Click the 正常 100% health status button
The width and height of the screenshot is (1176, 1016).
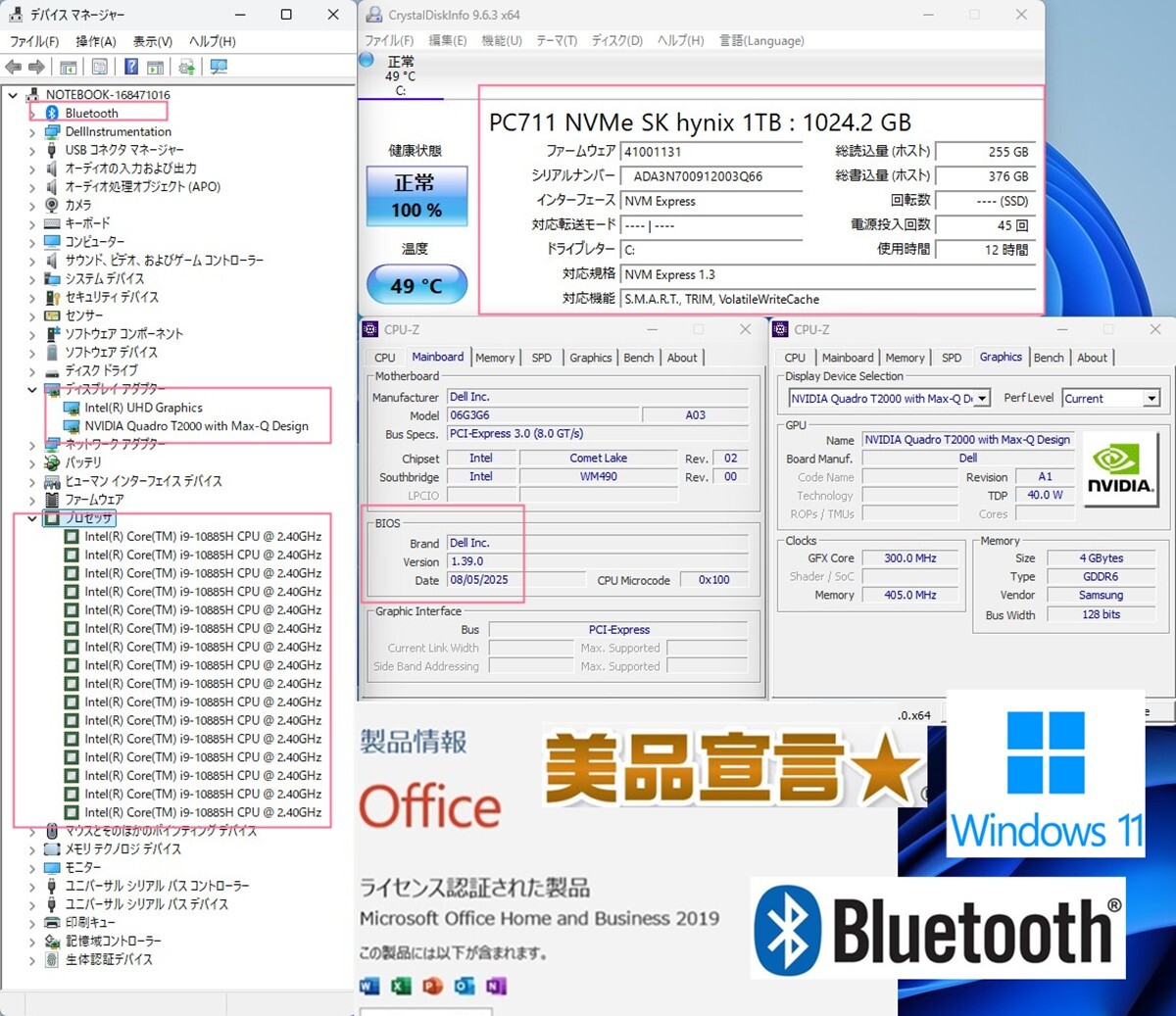tap(416, 196)
